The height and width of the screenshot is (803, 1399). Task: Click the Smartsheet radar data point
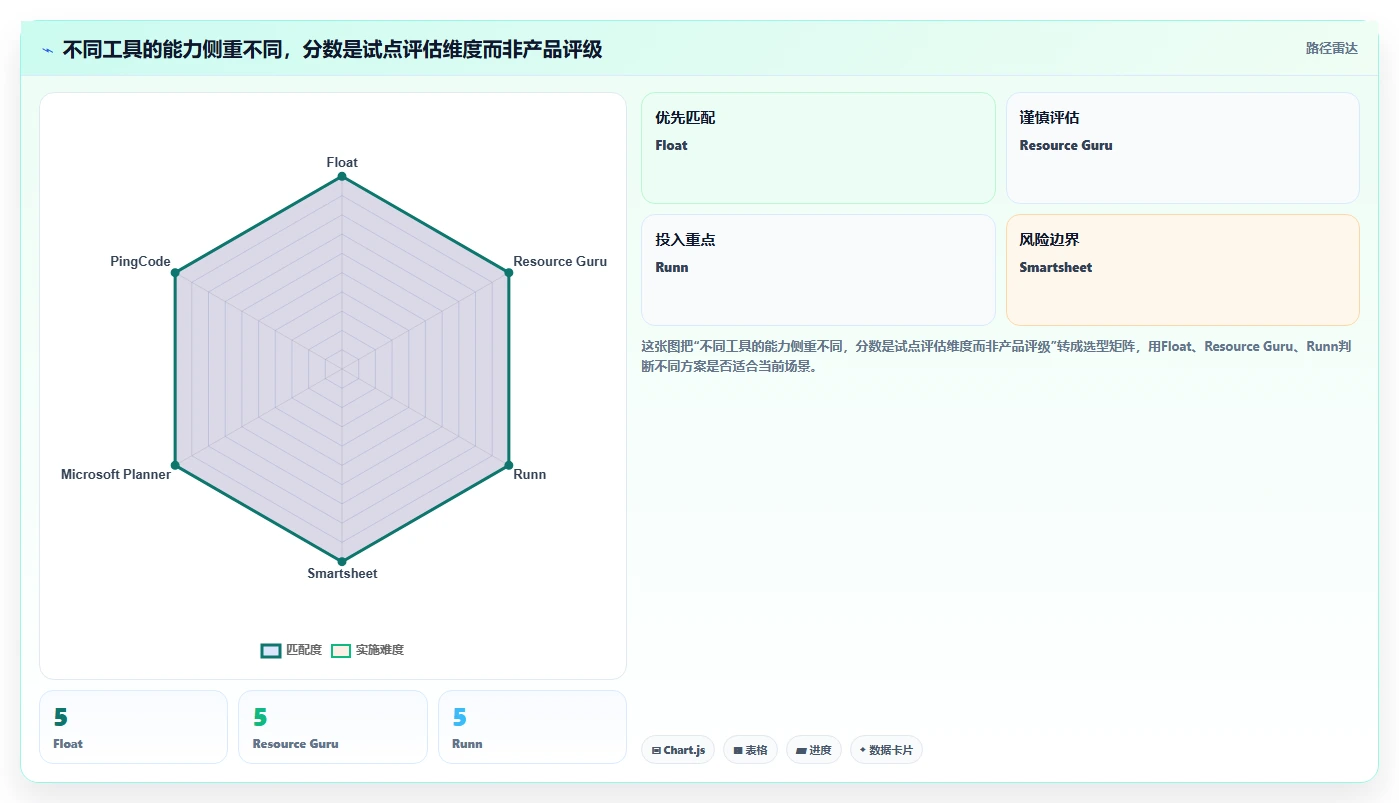click(x=342, y=561)
